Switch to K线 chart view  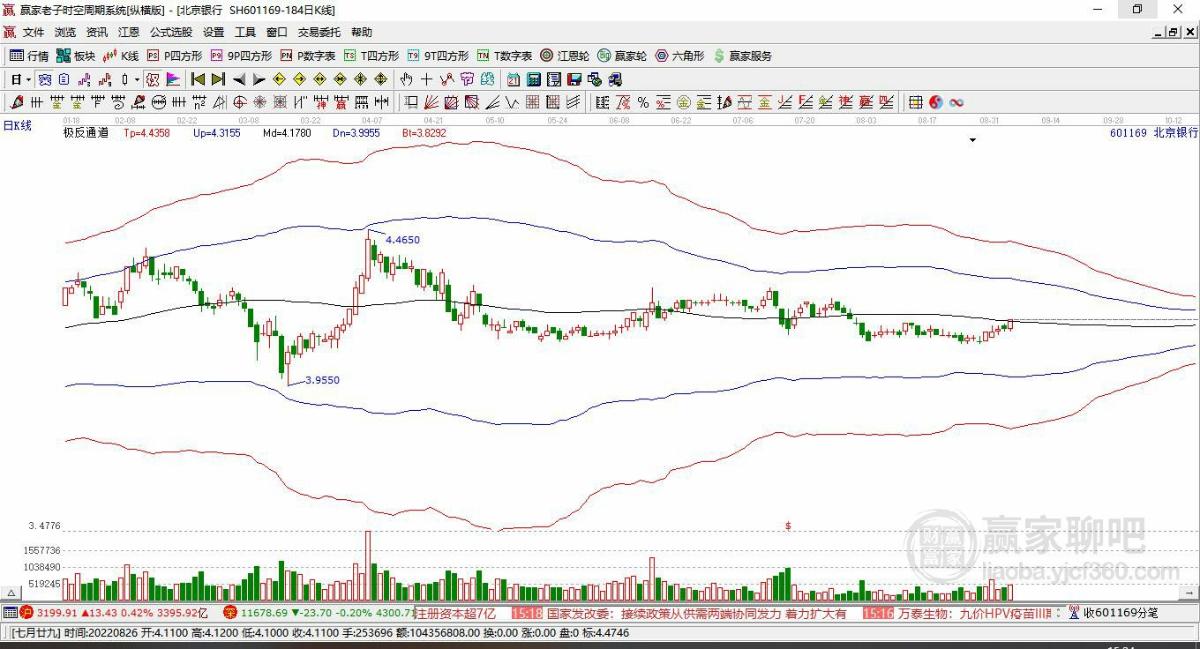(121, 56)
